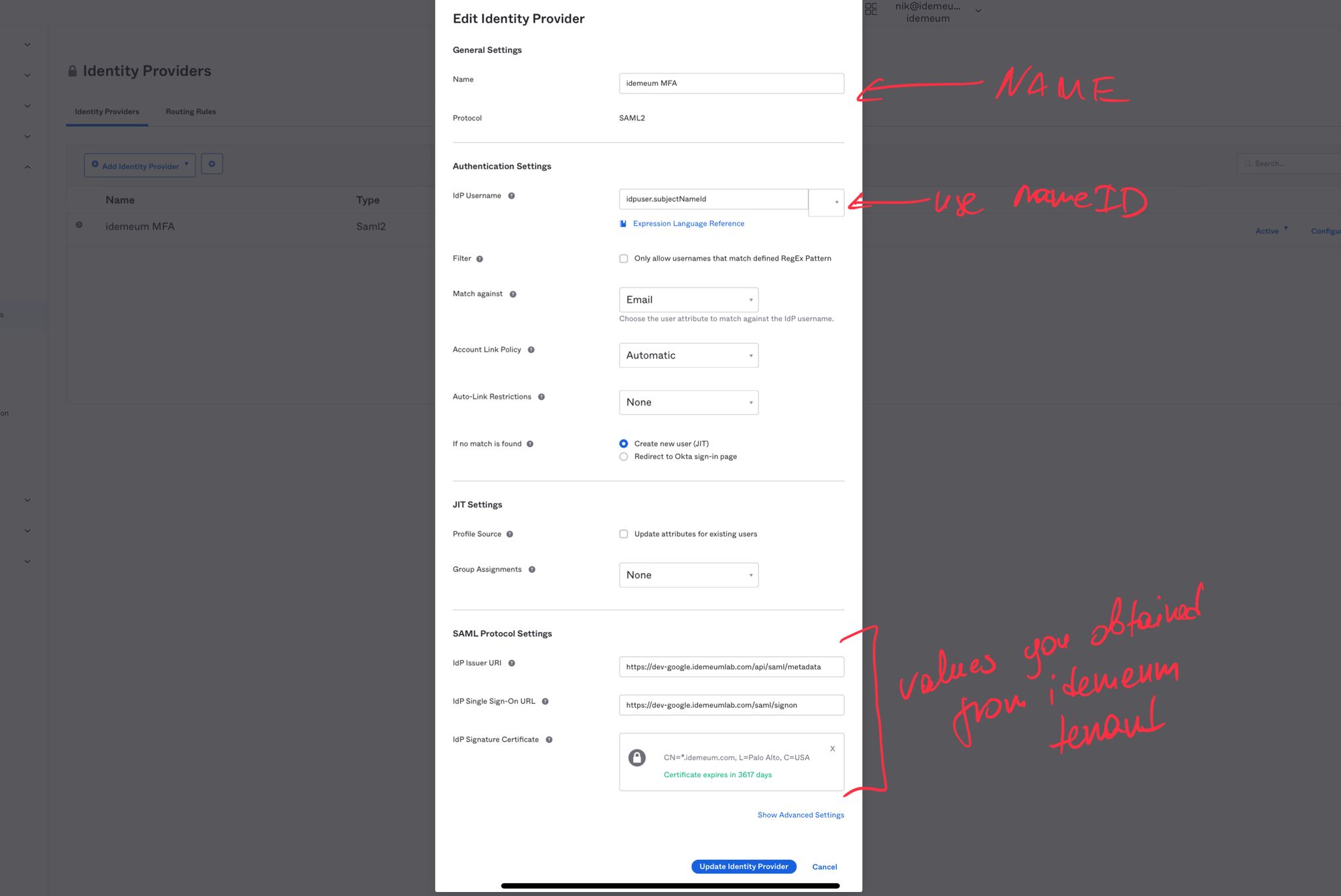Viewport: 1341px width, 896px height.
Task: Open the Auto-Link Restrictions None dropdown
Action: click(689, 402)
